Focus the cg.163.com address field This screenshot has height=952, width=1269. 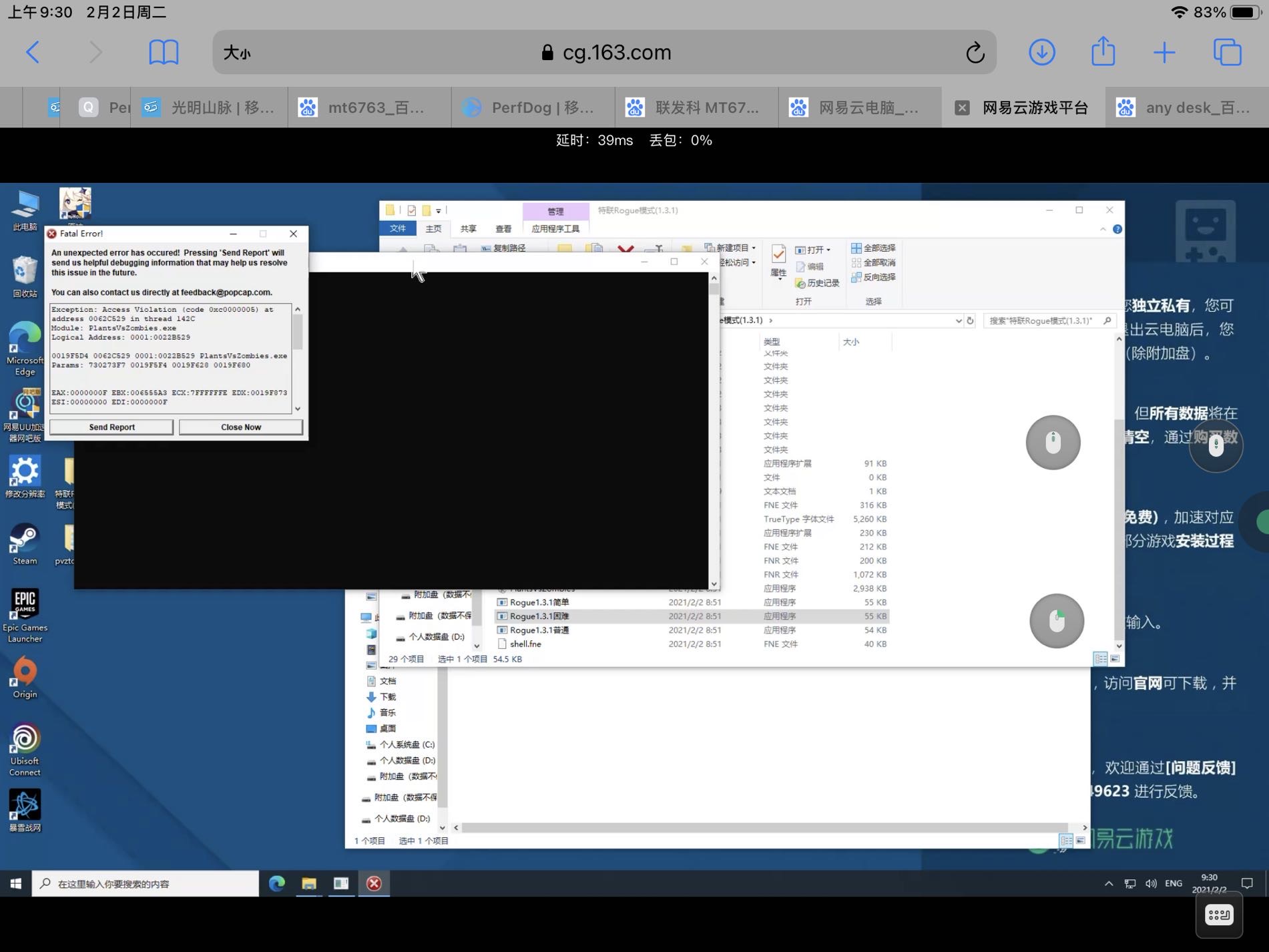pyautogui.click(x=604, y=52)
